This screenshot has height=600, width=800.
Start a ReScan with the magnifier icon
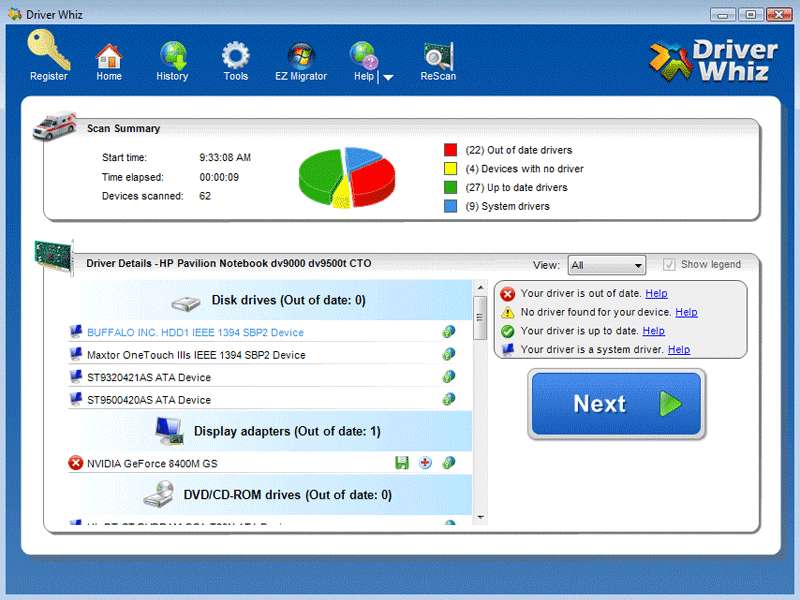(x=438, y=56)
